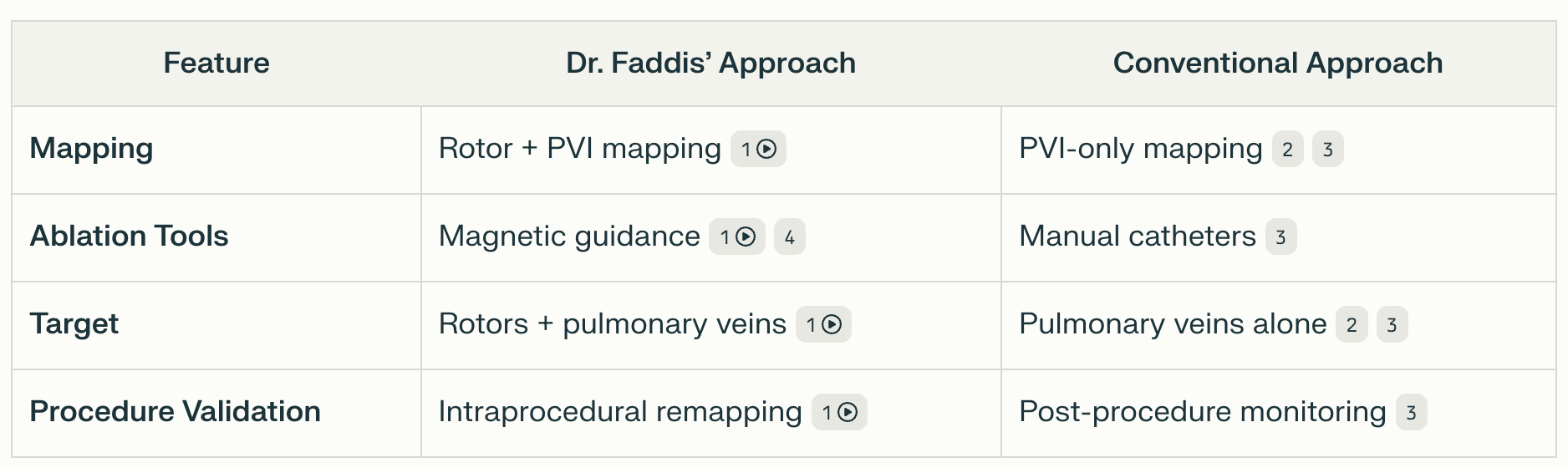This screenshot has width=1568, height=468.
Task: Click the Procedure Validation row label
Action: pyautogui.click(x=175, y=412)
